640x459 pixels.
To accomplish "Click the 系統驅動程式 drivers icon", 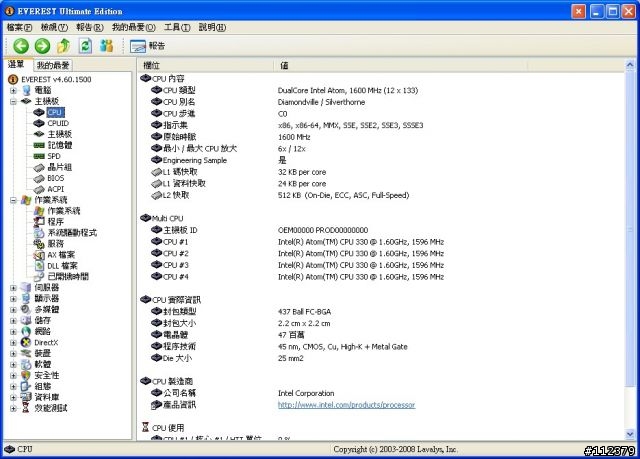I will 39,233.
